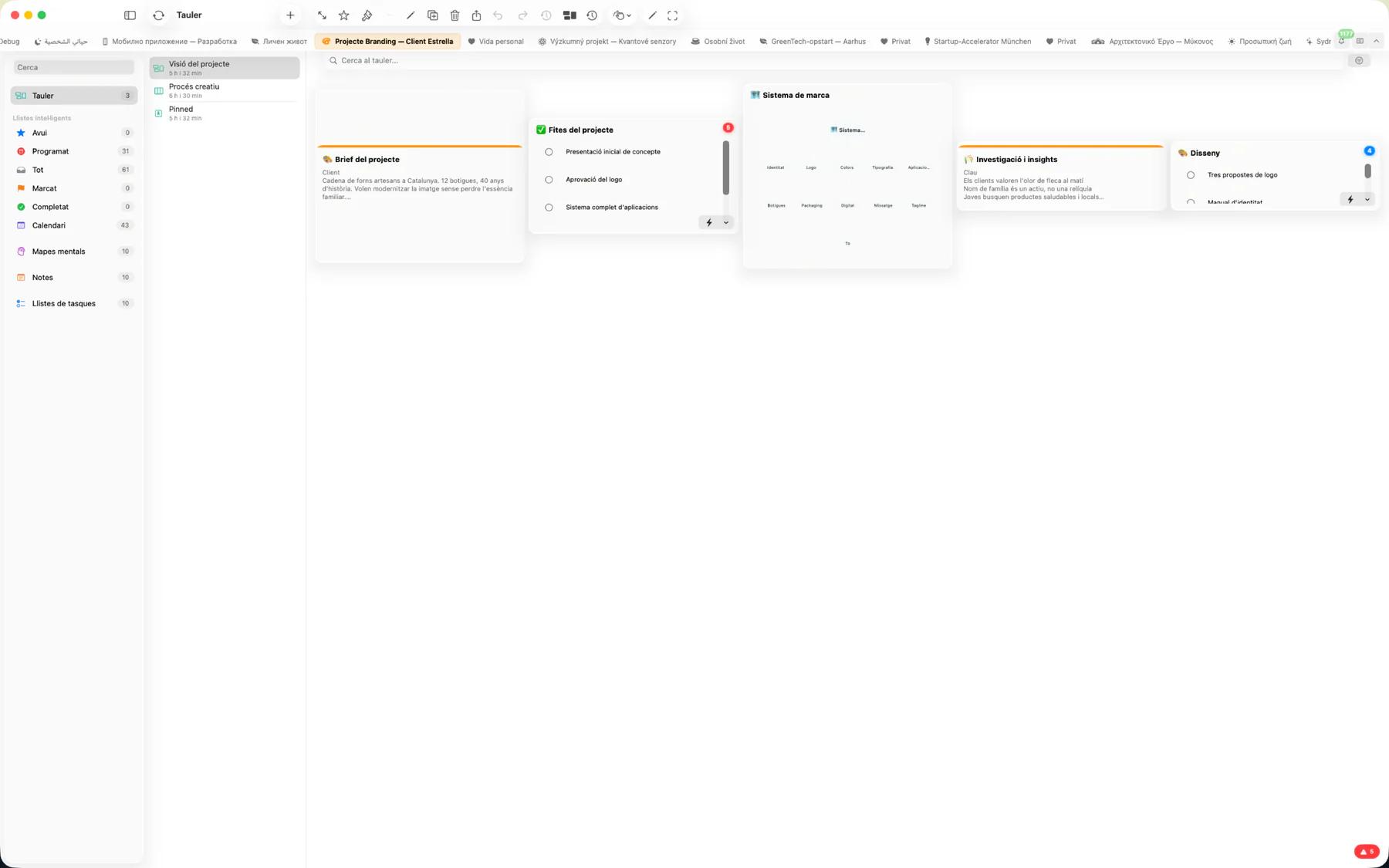Image resolution: width=1389 pixels, height=868 pixels.
Task: Open the Osobní život tab
Action: pos(718,42)
